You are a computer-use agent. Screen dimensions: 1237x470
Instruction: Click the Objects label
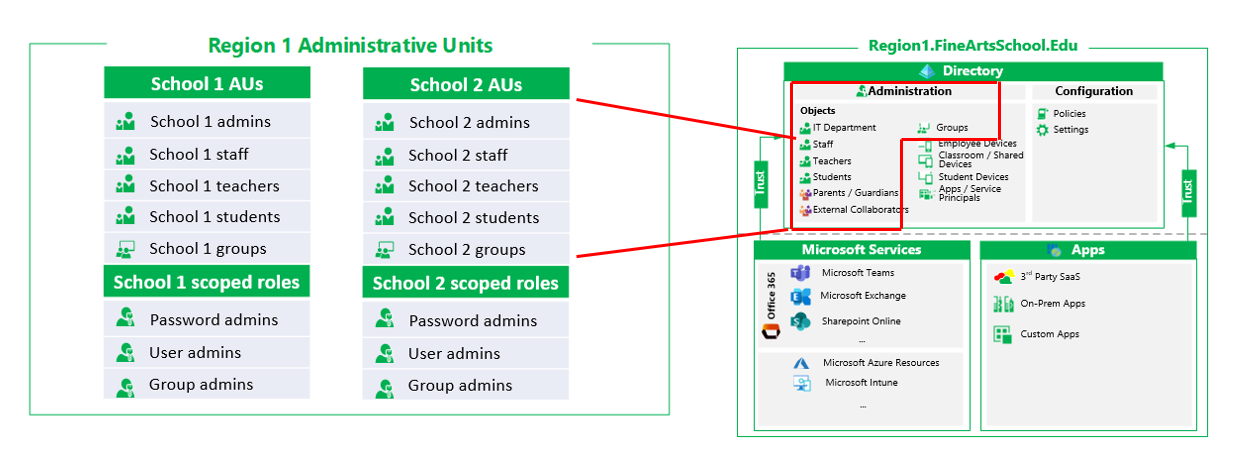click(818, 111)
